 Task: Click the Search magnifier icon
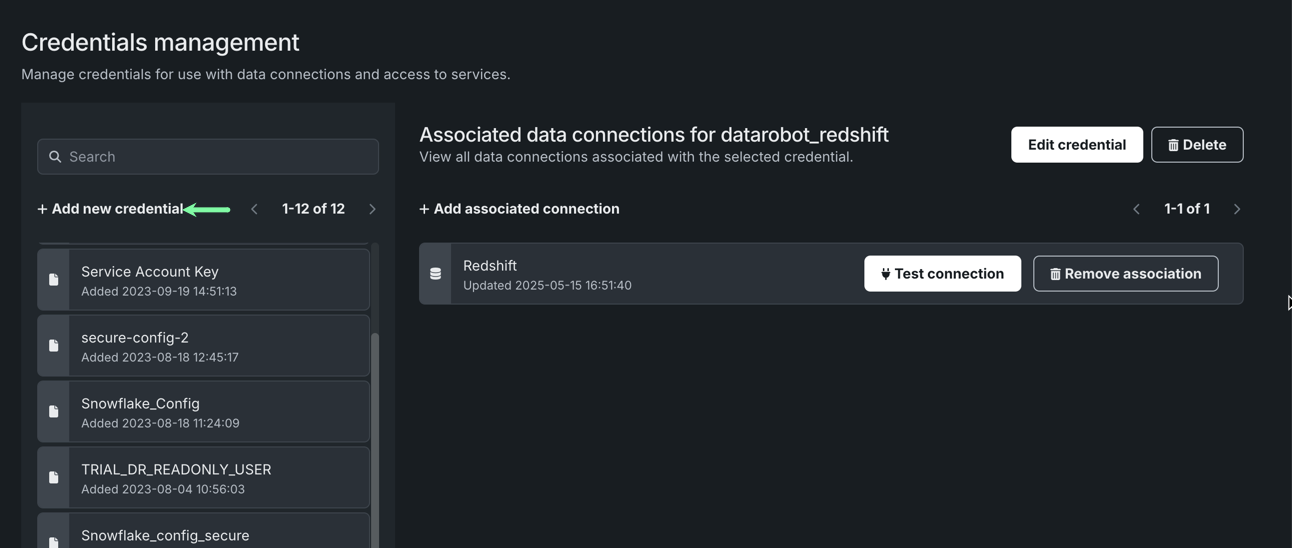pos(55,157)
